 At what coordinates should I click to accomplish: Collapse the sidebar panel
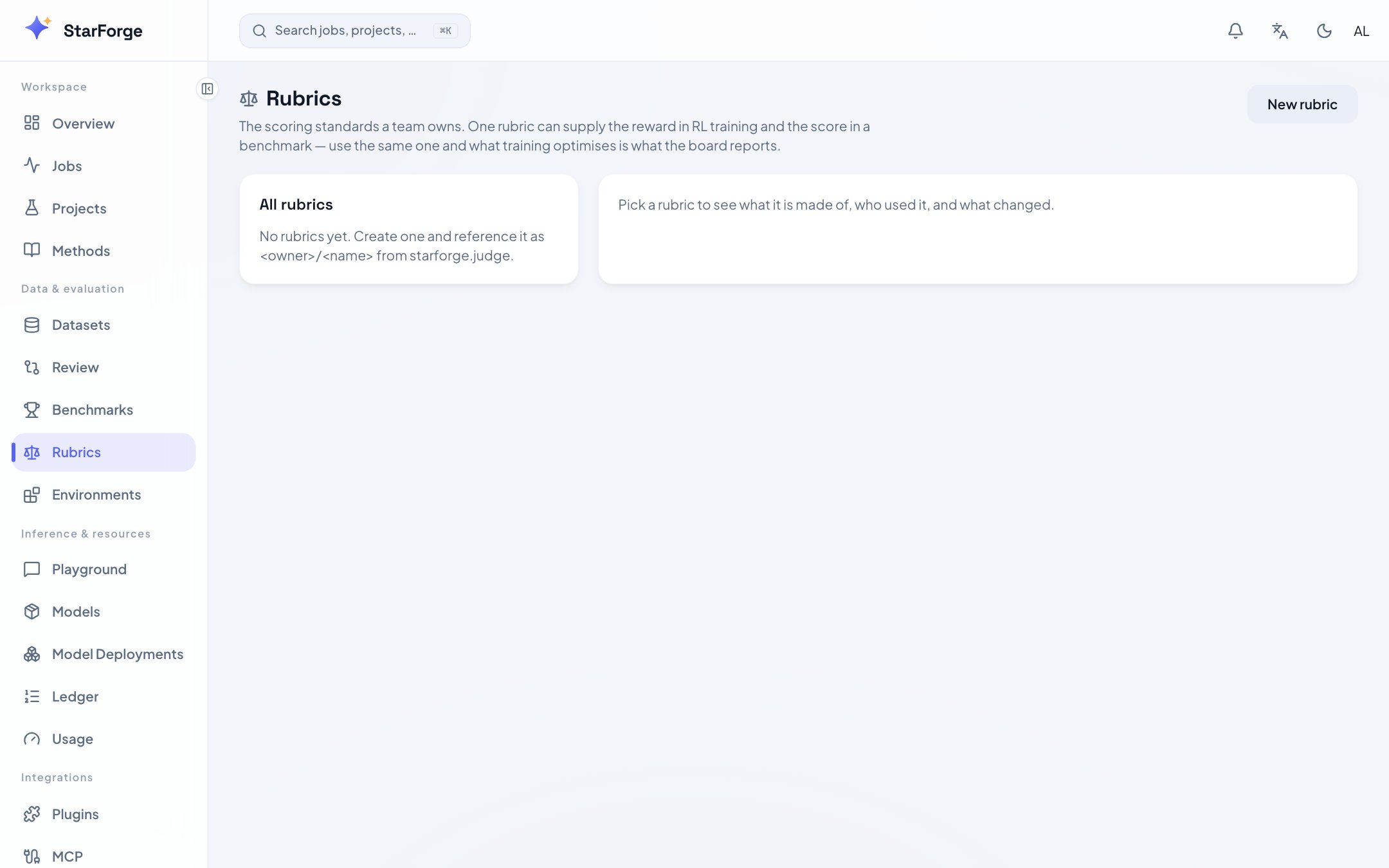point(207,89)
